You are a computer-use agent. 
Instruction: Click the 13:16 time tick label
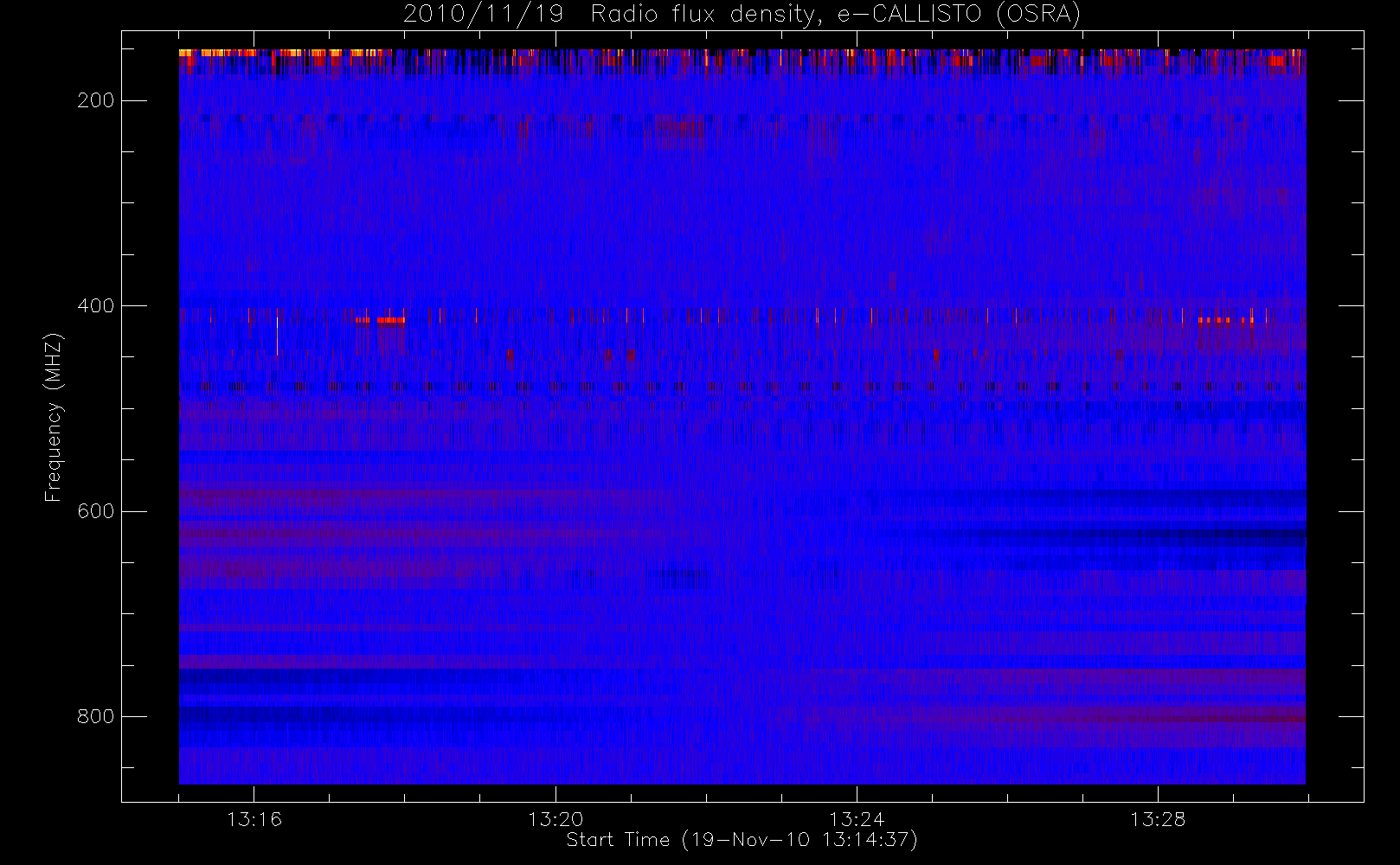point(254,819)
